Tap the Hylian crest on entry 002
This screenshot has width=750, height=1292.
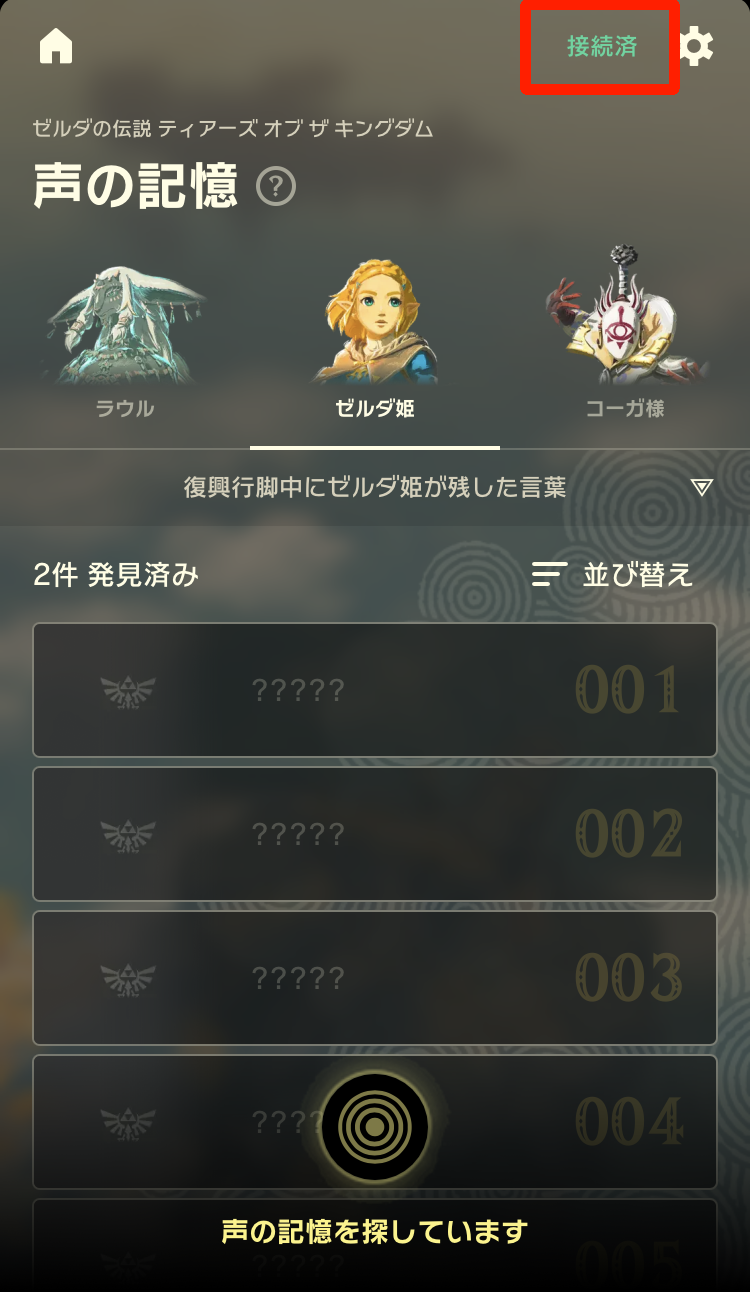click(x=129, y=834)
